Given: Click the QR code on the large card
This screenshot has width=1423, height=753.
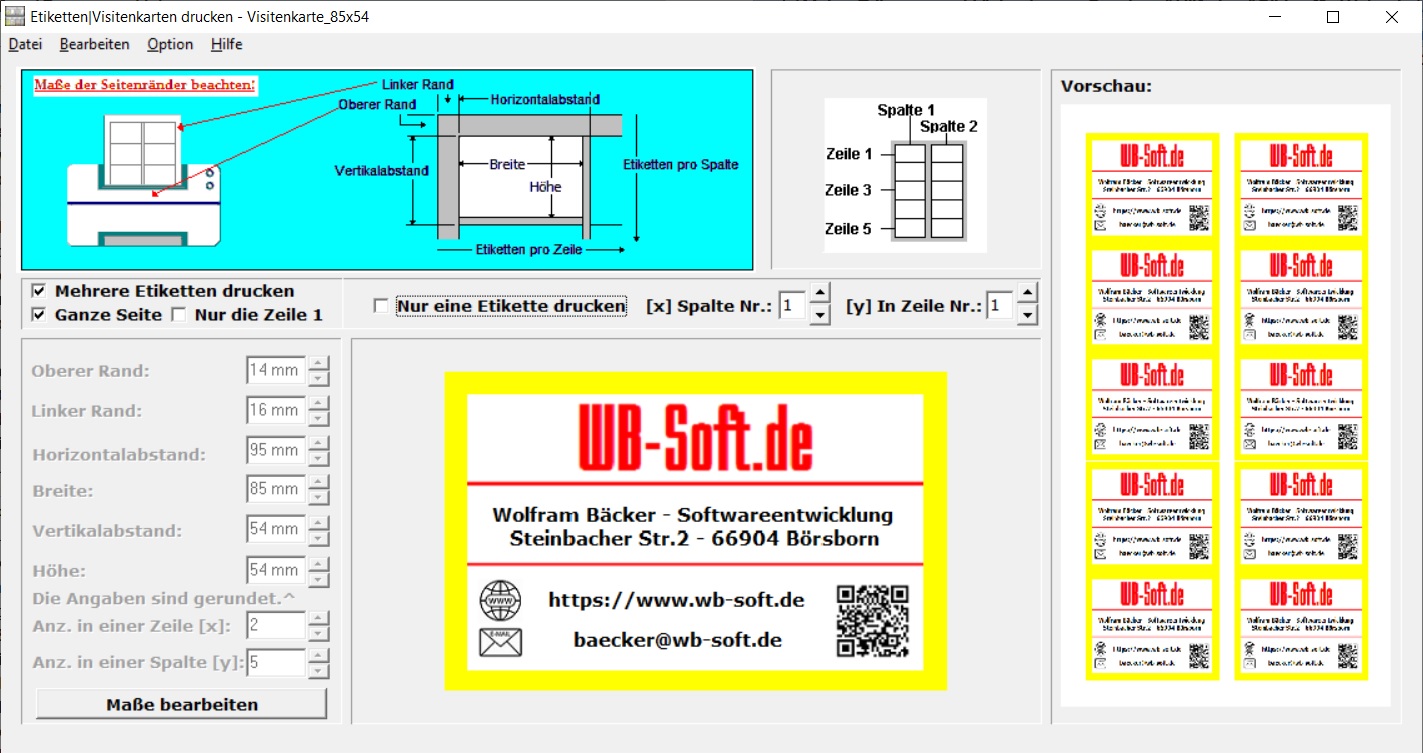Looking at the screenshot, I should (x=873, y=621).
